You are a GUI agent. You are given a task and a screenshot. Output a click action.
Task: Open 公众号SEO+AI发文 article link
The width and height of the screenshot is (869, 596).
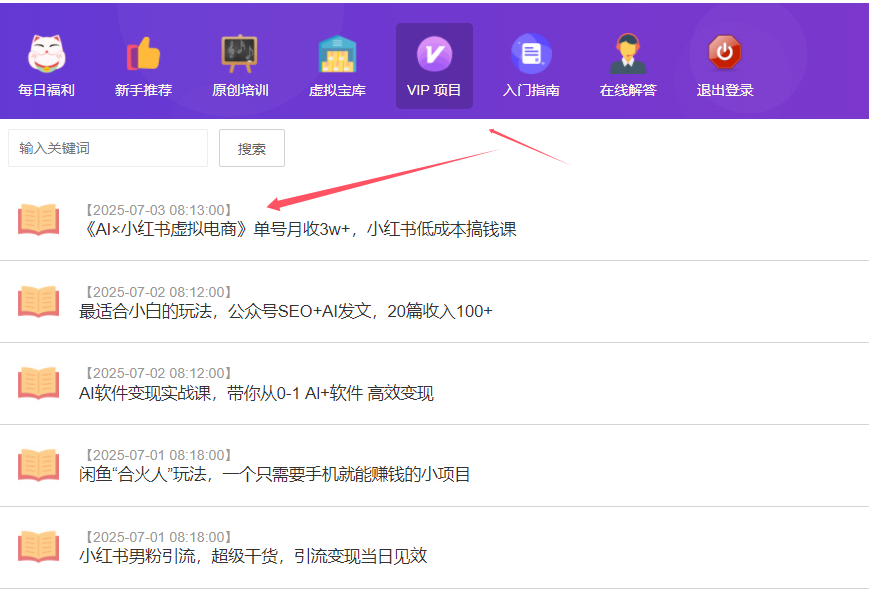pyautogui.click(x=285, y=311)
